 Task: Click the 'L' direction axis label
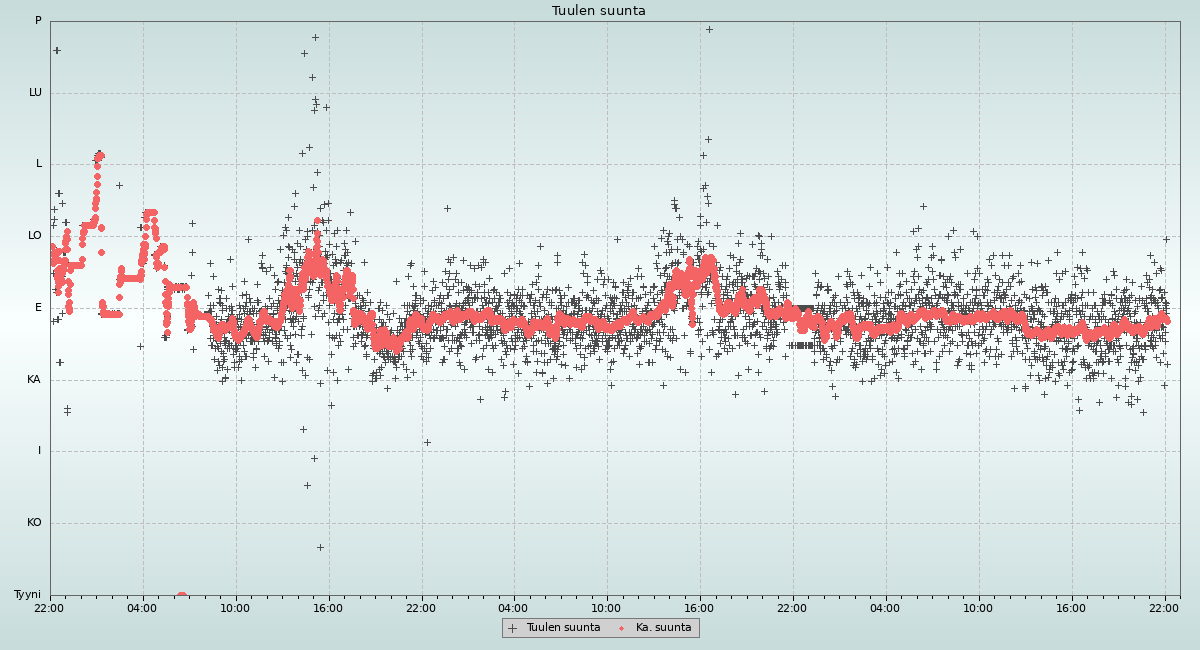(x=39, y=164)
